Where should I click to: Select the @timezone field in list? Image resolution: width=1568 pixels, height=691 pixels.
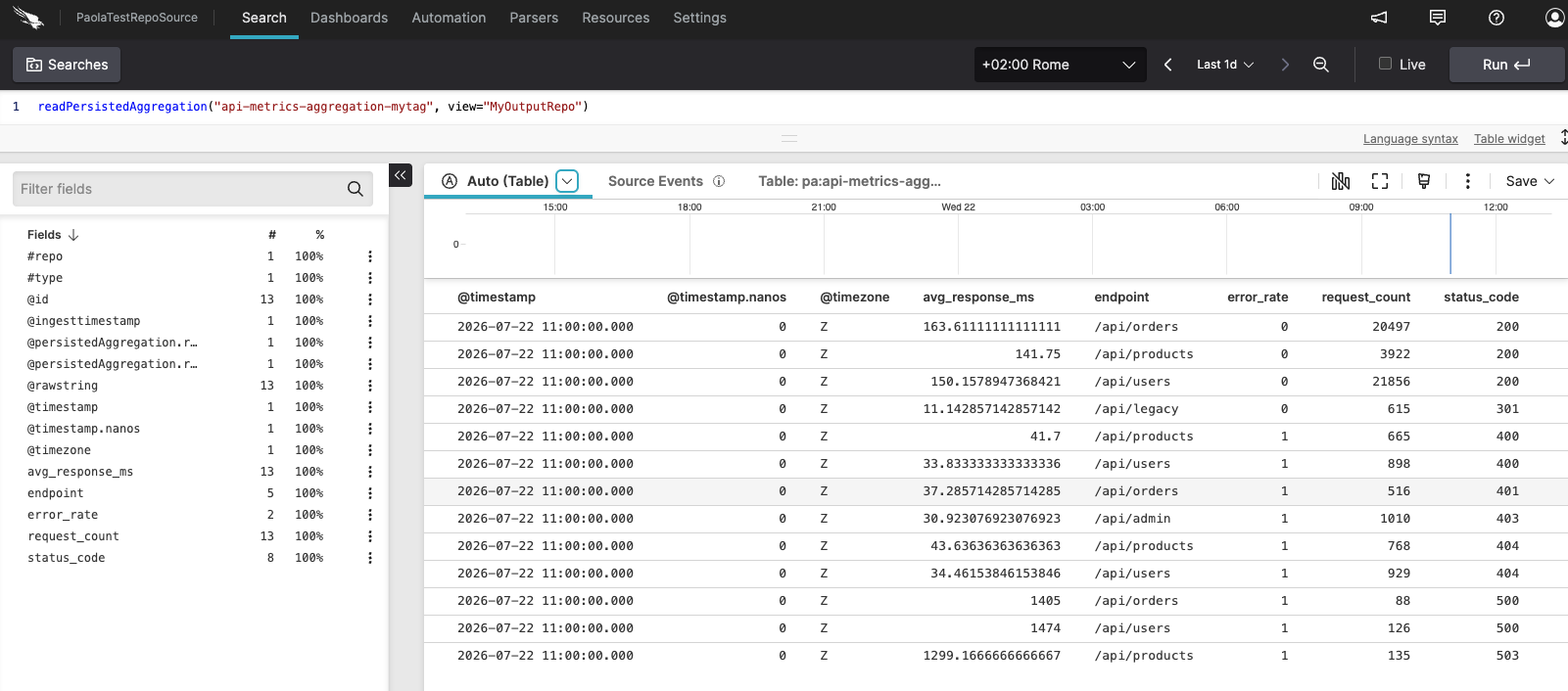click(59, 450)
